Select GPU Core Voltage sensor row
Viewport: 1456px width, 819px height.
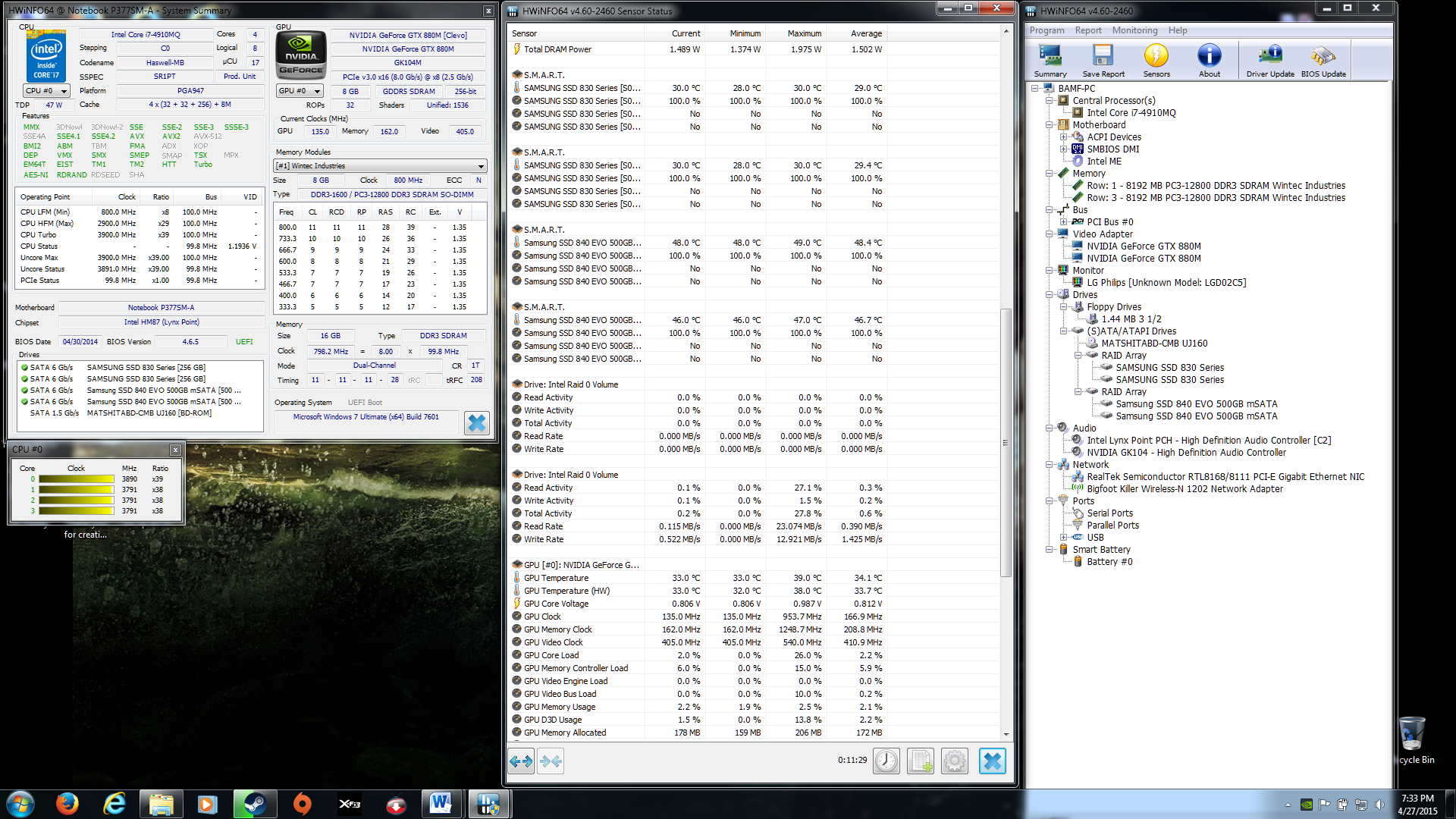[x=697, y=604]
